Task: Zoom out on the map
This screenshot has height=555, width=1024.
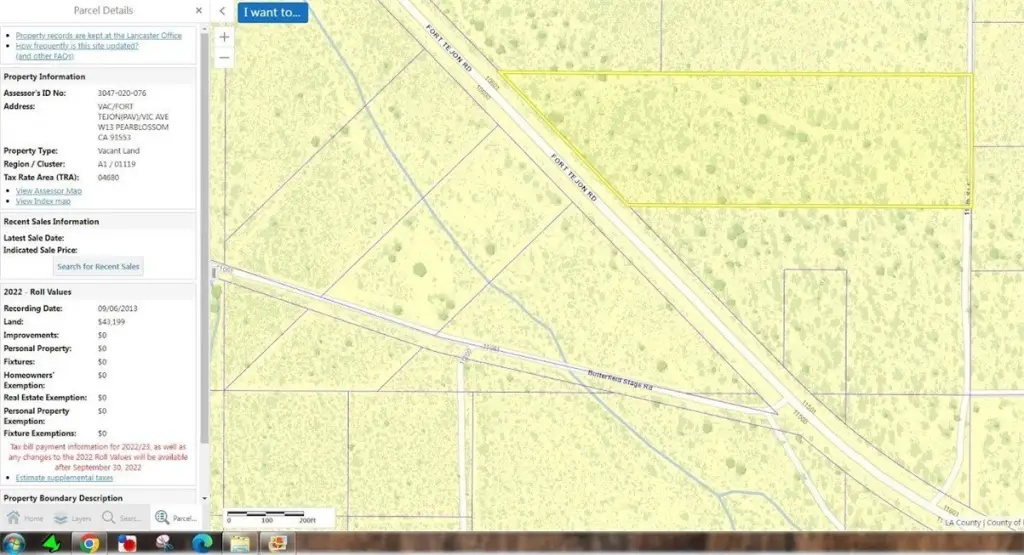Action: (x=224, y=58)
